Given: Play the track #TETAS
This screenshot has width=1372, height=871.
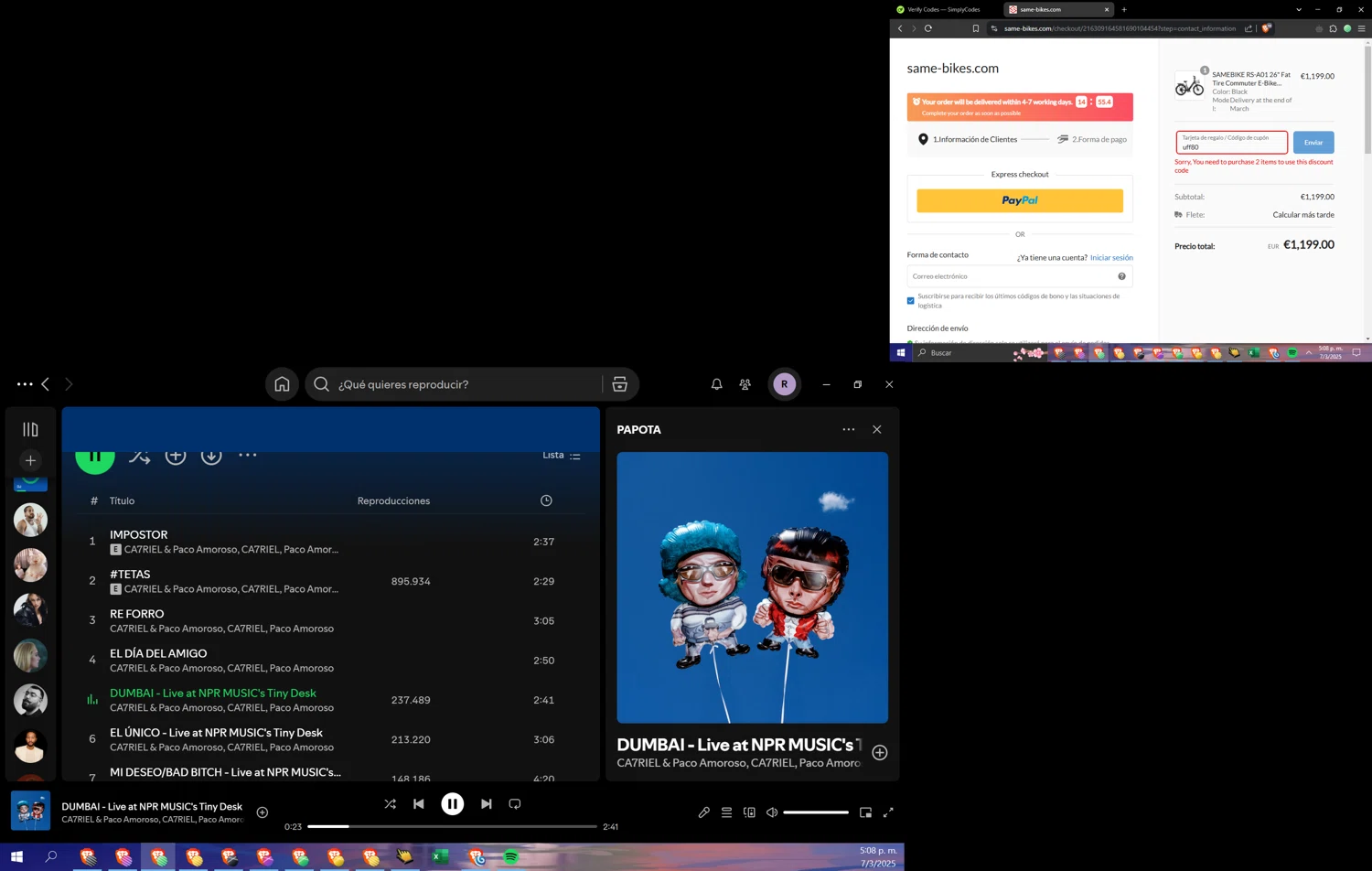Looking at the screenshot, I should coord(330,581).
